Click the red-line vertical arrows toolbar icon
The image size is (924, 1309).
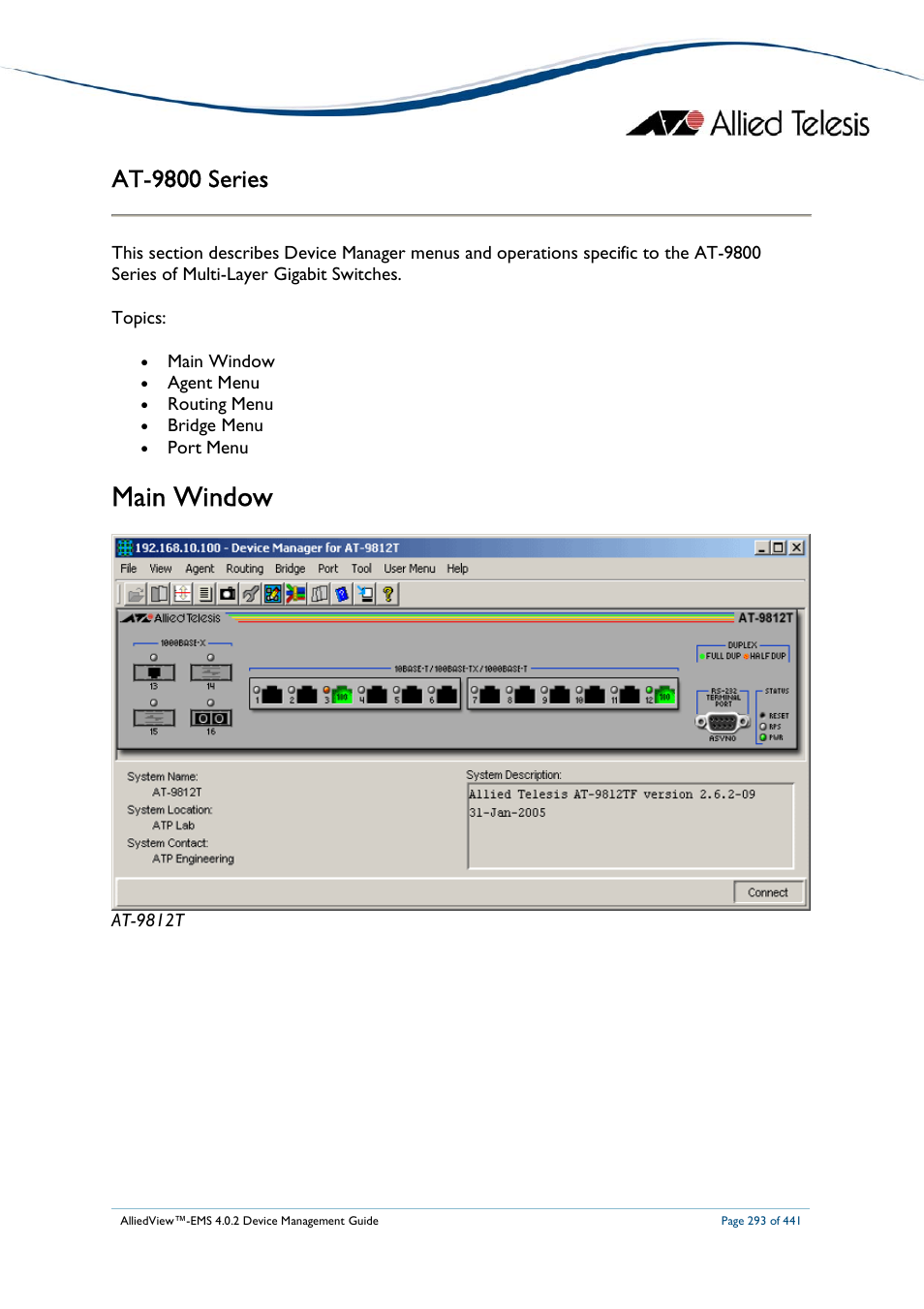coord(182,594)
